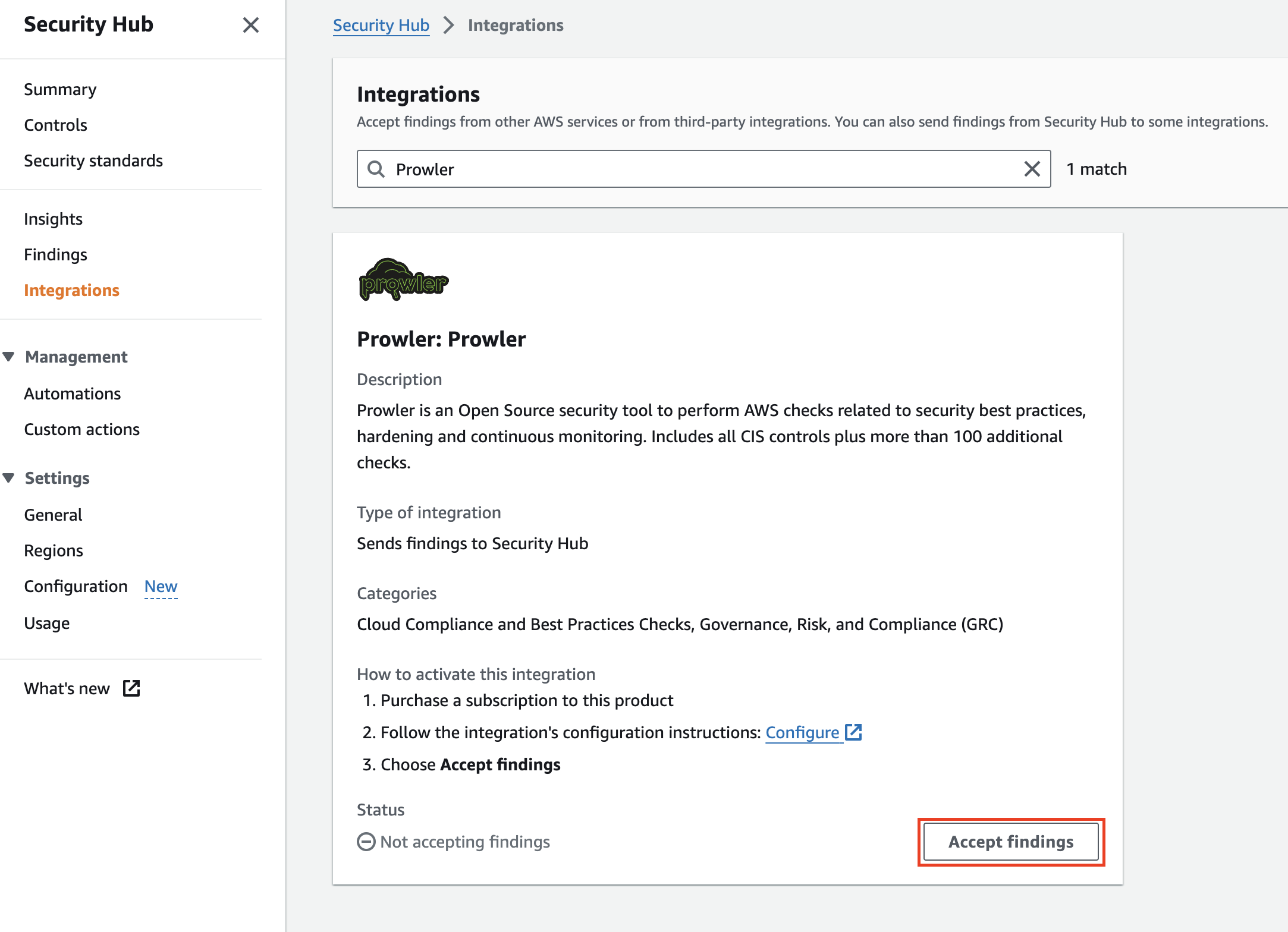This screenshot has width=1288, height=932.
Task: Click the Not accepting findings status icon
Action: pos(366,842)
